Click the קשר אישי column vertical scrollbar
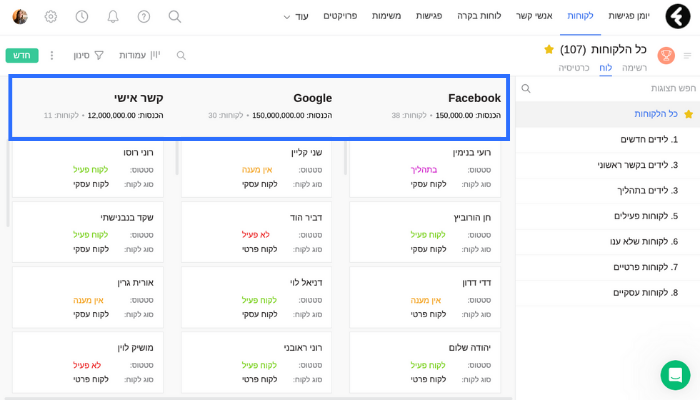This screenshot has height=400, width=700. [8, 184]
